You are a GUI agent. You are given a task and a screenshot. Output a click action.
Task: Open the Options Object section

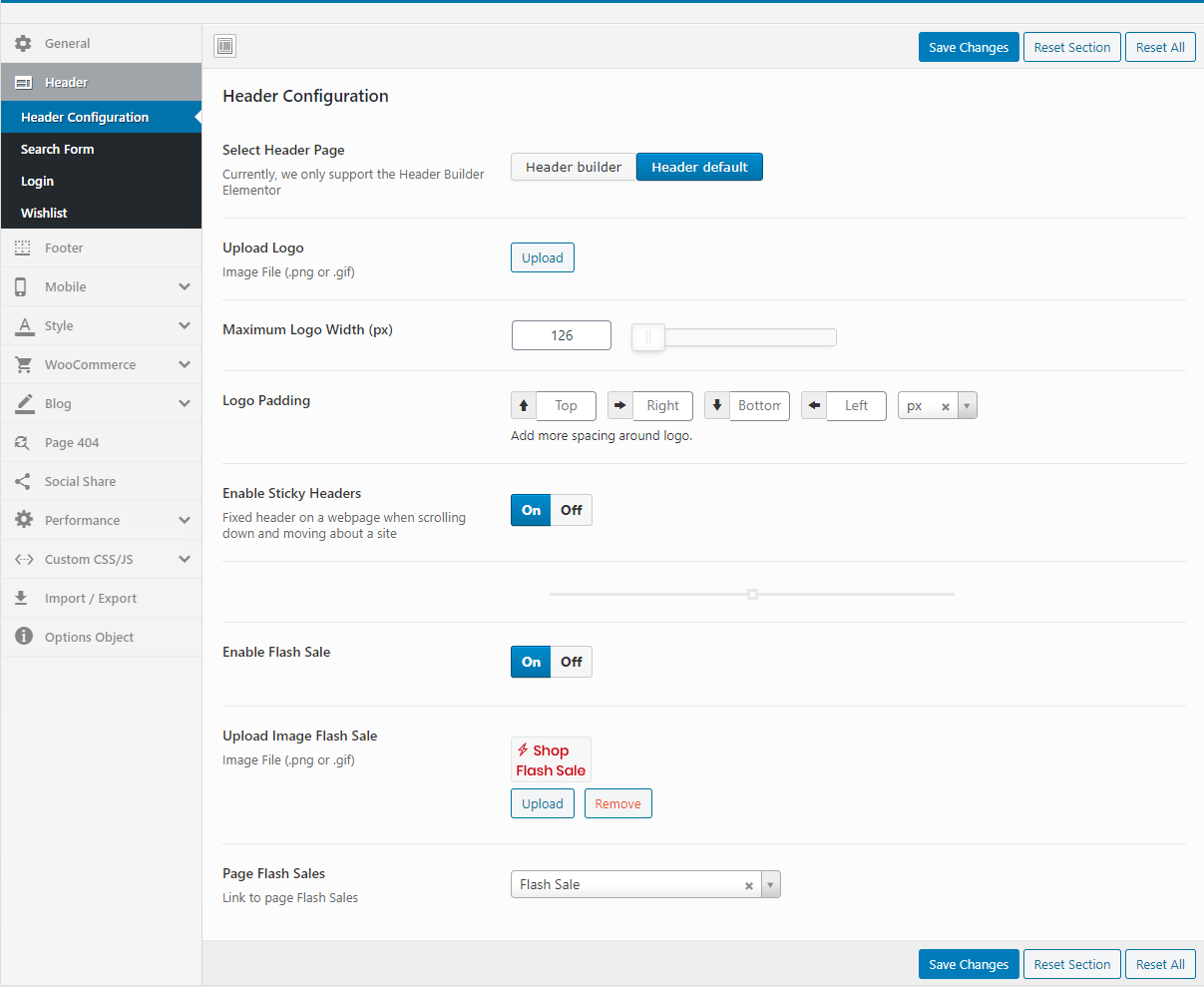(x=101, y=637)
